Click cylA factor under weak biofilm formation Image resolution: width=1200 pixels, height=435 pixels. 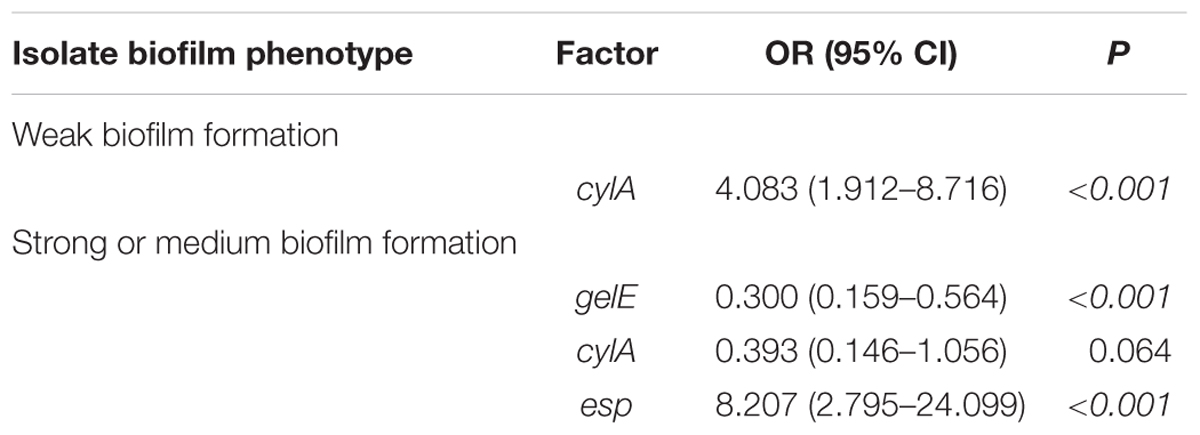pos(607,188)
